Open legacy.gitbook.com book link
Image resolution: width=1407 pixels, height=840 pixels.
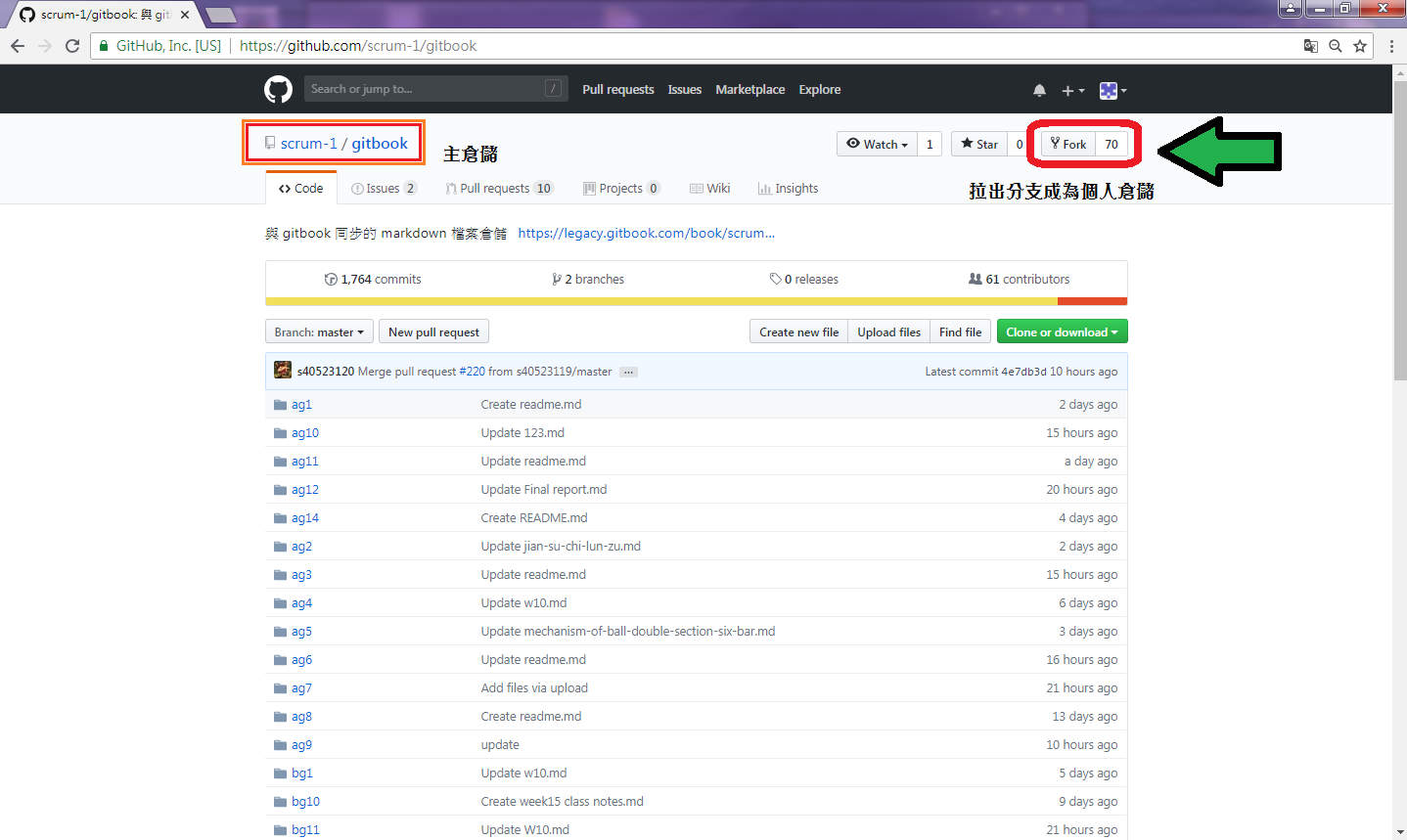(x=647, y=234)
